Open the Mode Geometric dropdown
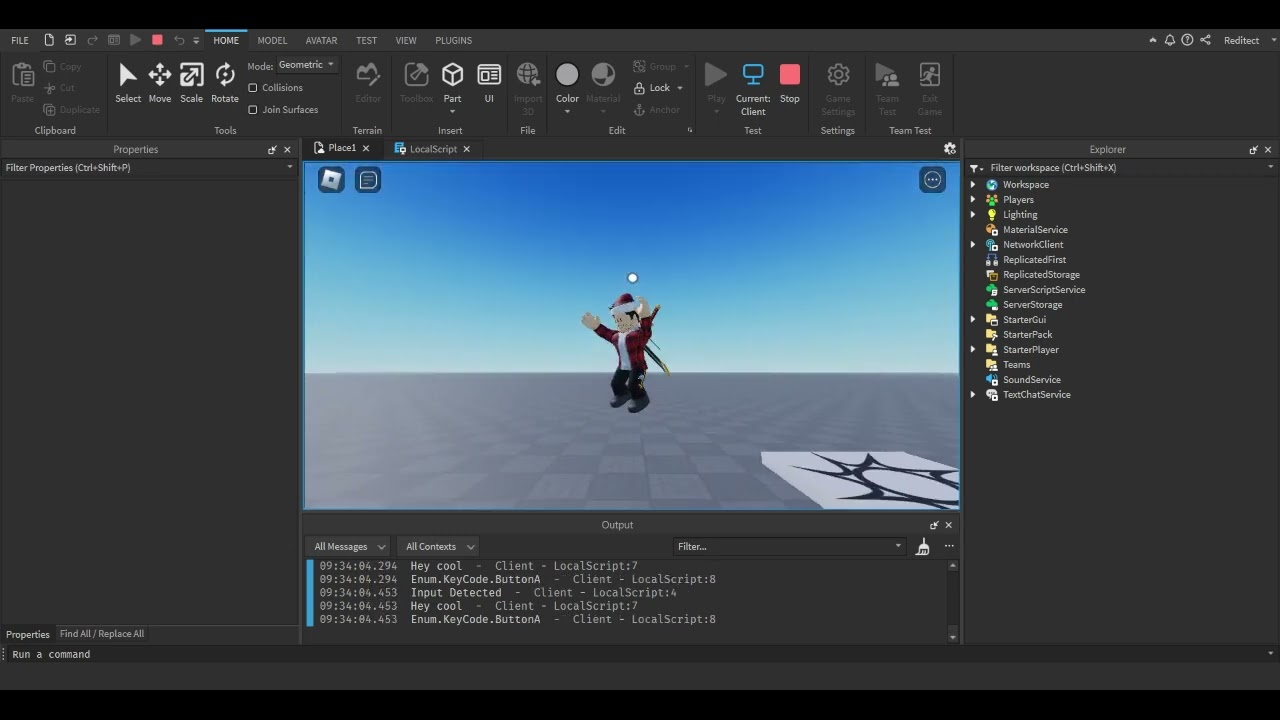 point(306,65)
